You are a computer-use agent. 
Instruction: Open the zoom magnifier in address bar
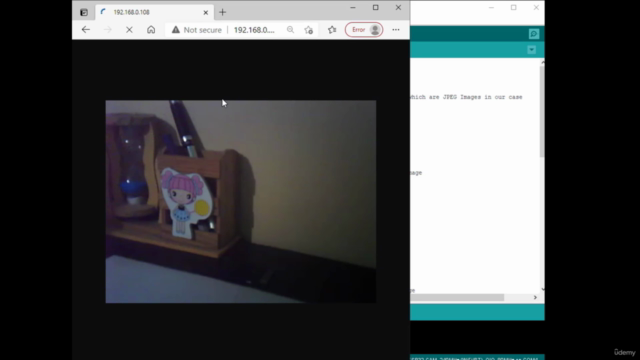click(290, 30)
